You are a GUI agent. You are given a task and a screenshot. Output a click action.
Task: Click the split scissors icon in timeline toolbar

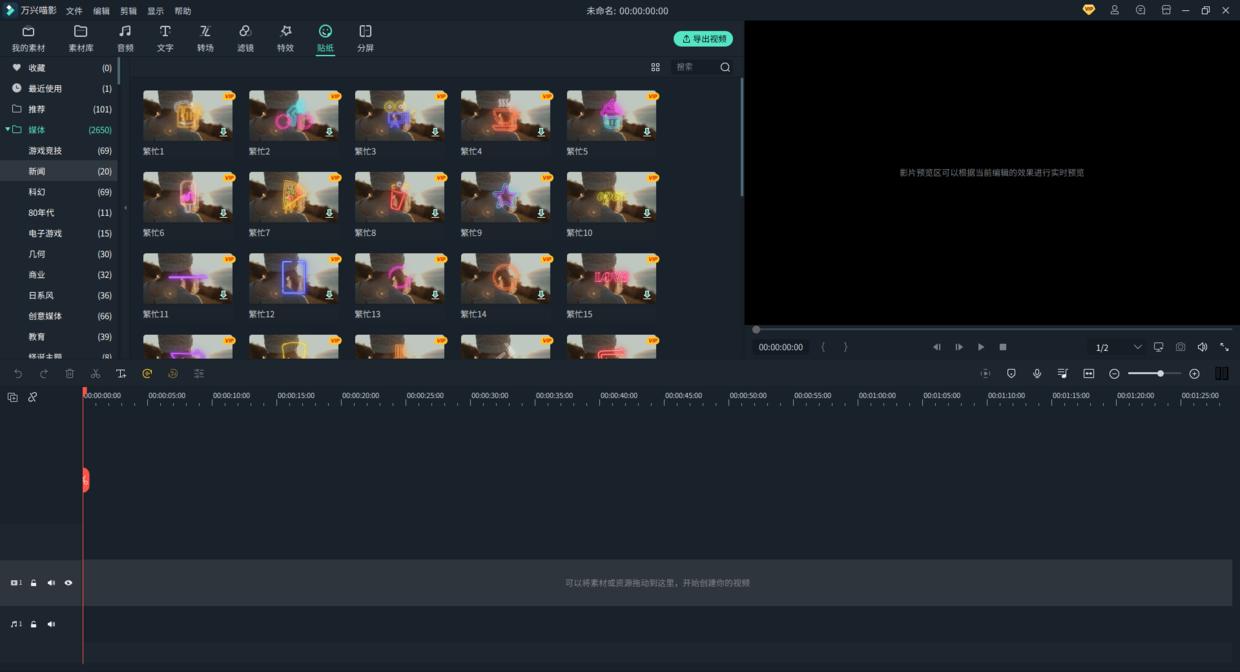tap(95, 374)
